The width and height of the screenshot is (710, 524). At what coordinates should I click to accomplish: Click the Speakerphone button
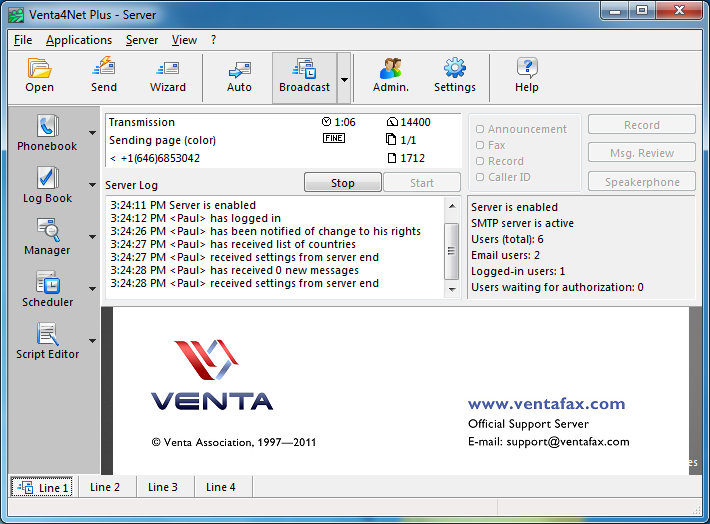(642, 182)
